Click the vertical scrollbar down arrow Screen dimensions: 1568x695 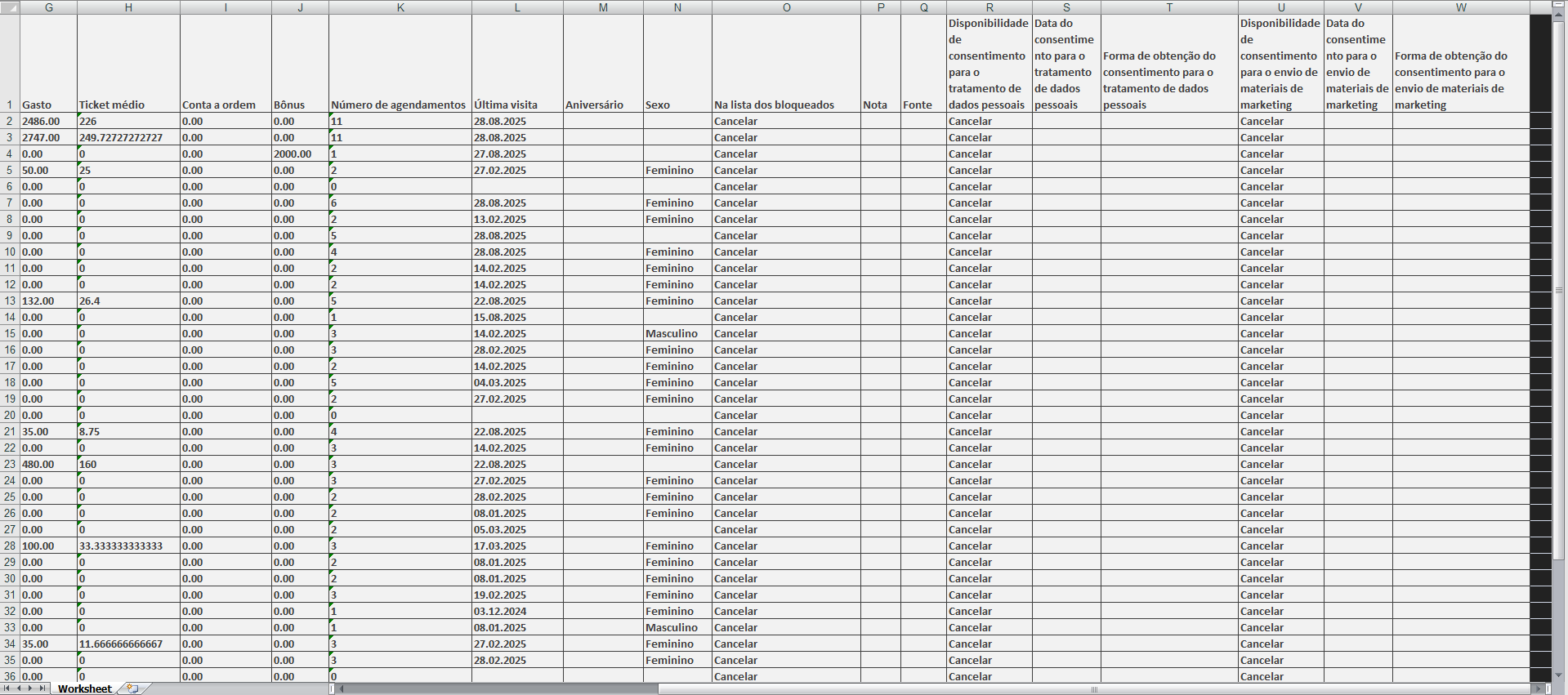[x=1559, y=675]
